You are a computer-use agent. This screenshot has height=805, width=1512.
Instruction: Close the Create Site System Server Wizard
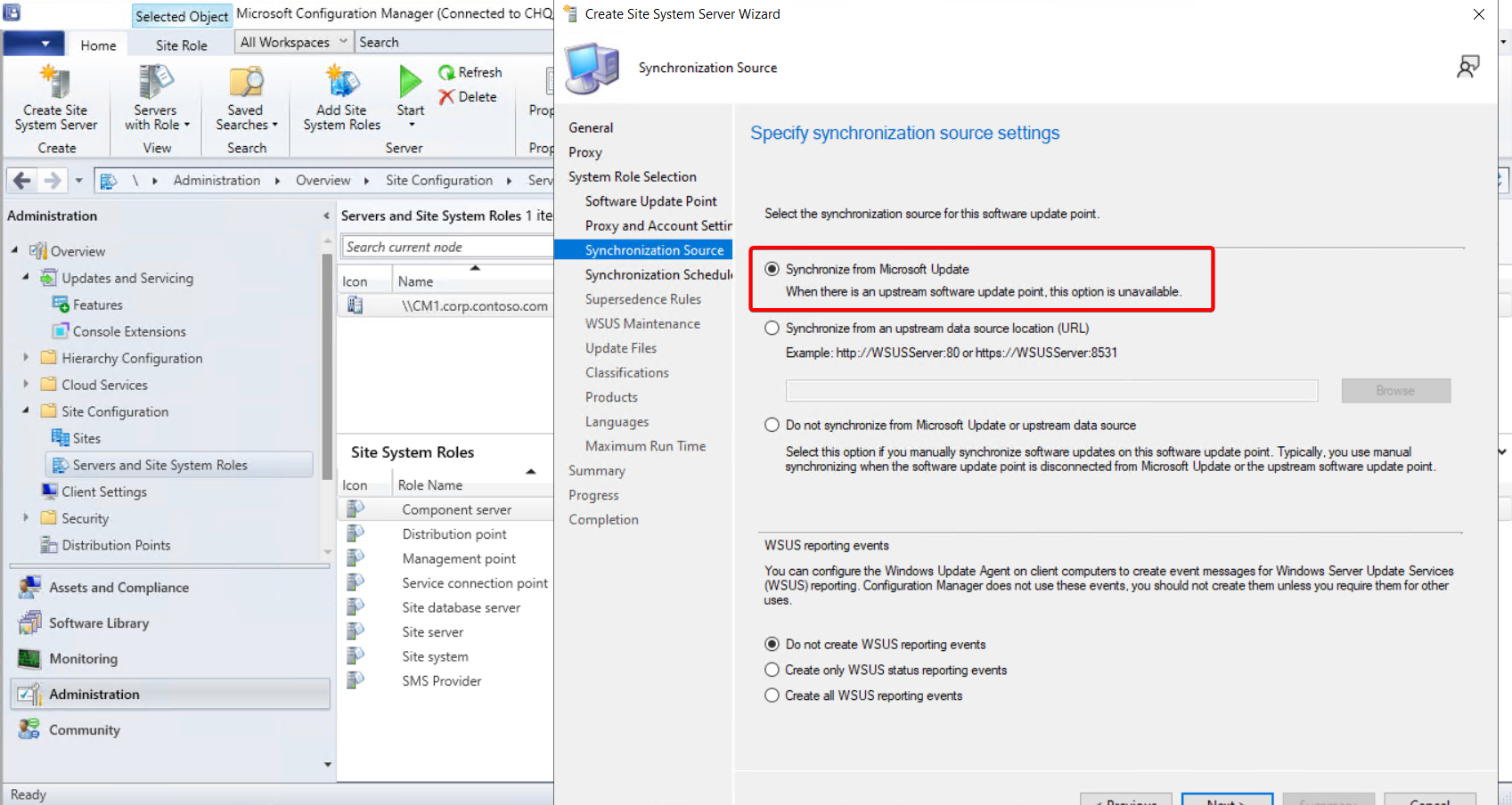pyautogui.click(x=1479, y=14)
